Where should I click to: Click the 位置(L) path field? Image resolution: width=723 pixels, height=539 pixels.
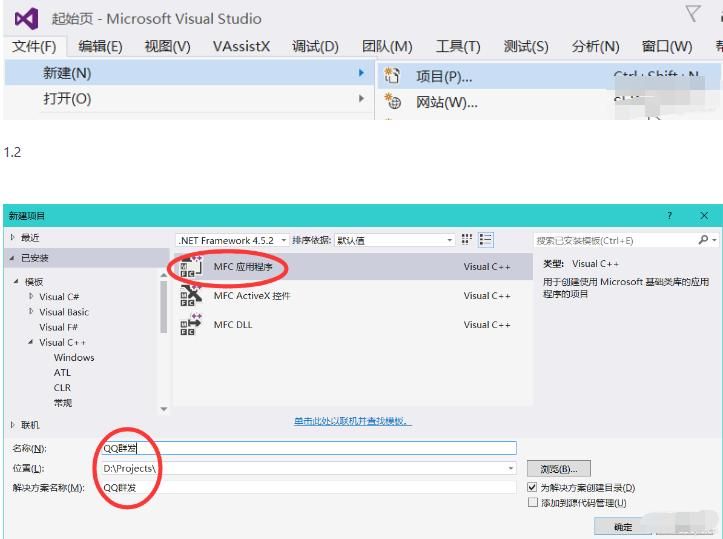click(308, 468)
